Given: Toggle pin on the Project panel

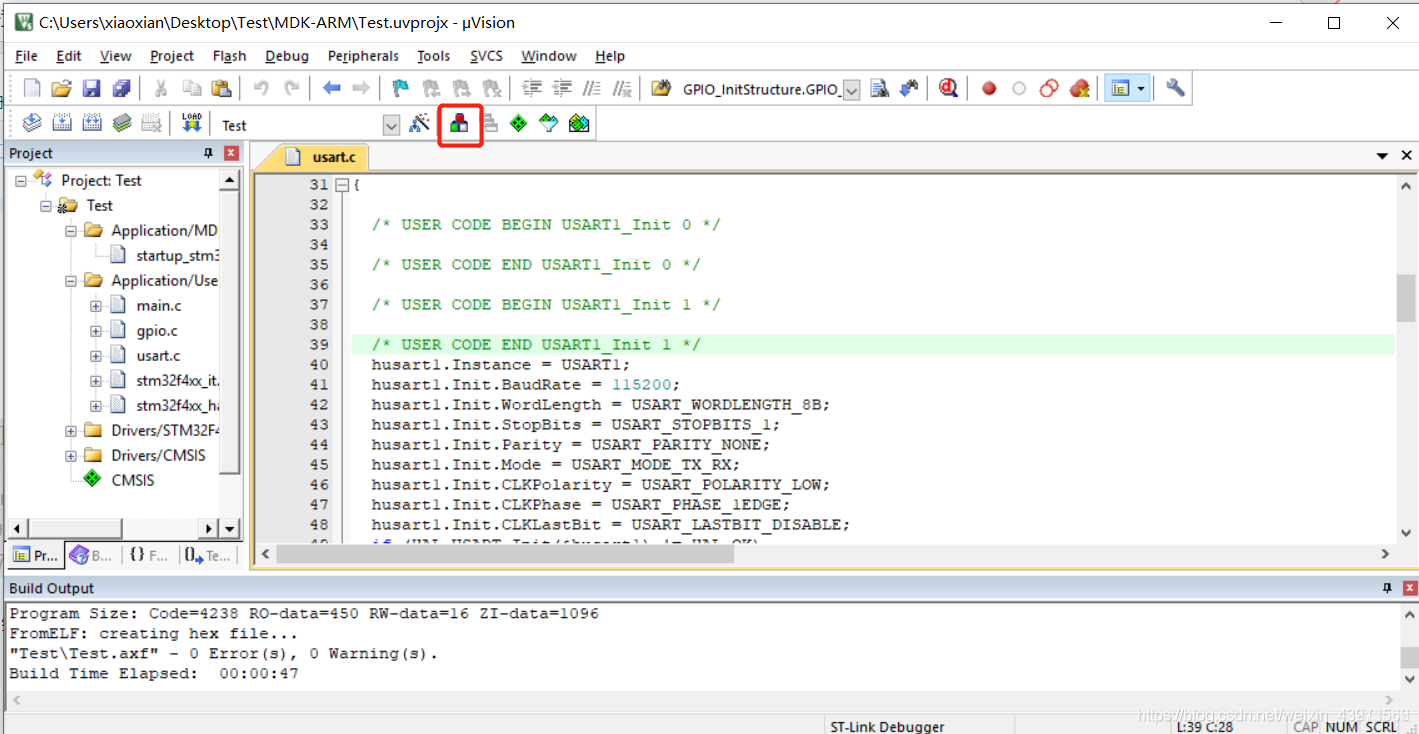Looking at the screenshot, I should click(x=208, y=153).
